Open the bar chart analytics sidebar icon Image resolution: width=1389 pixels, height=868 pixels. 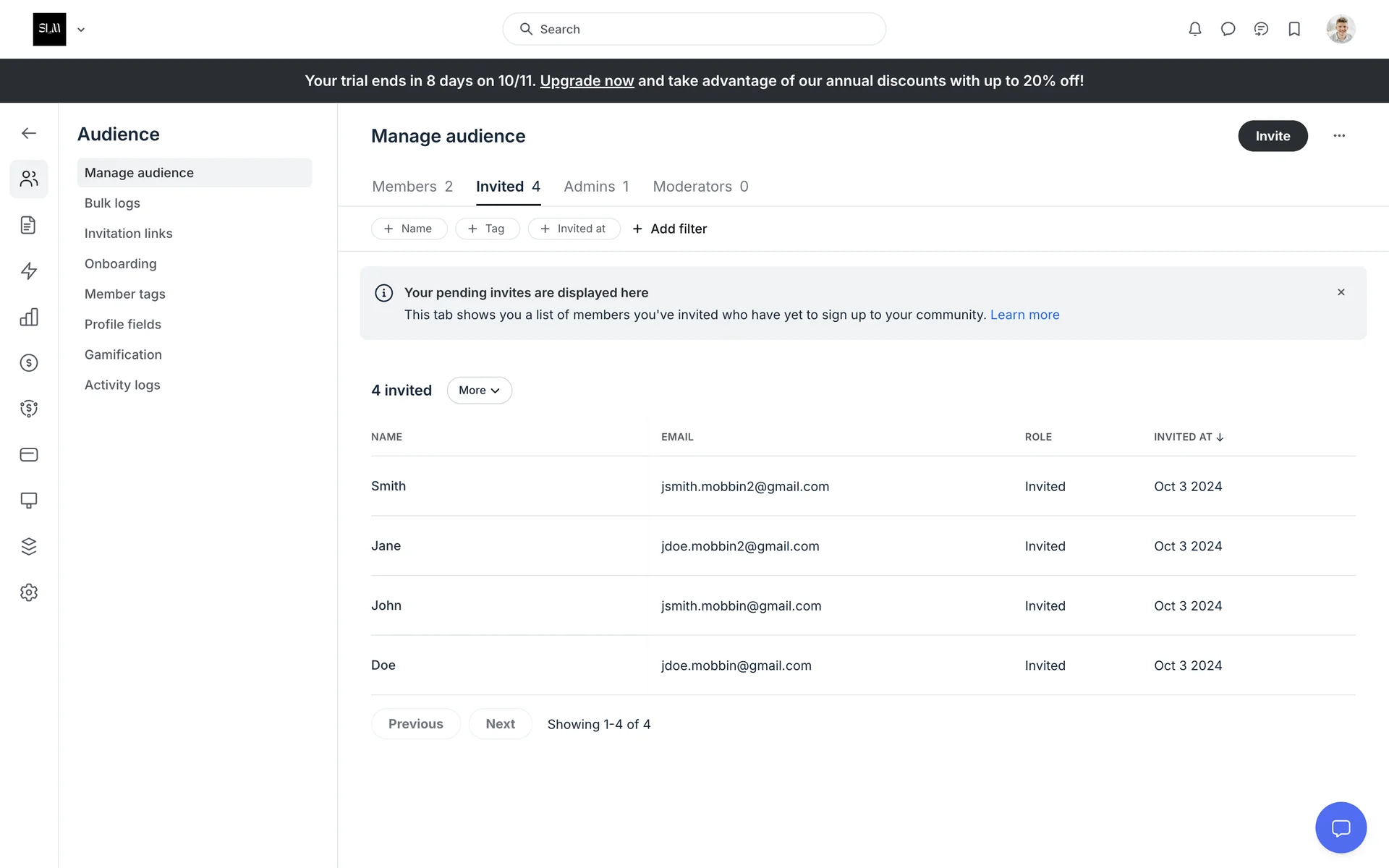coord(29,317)
